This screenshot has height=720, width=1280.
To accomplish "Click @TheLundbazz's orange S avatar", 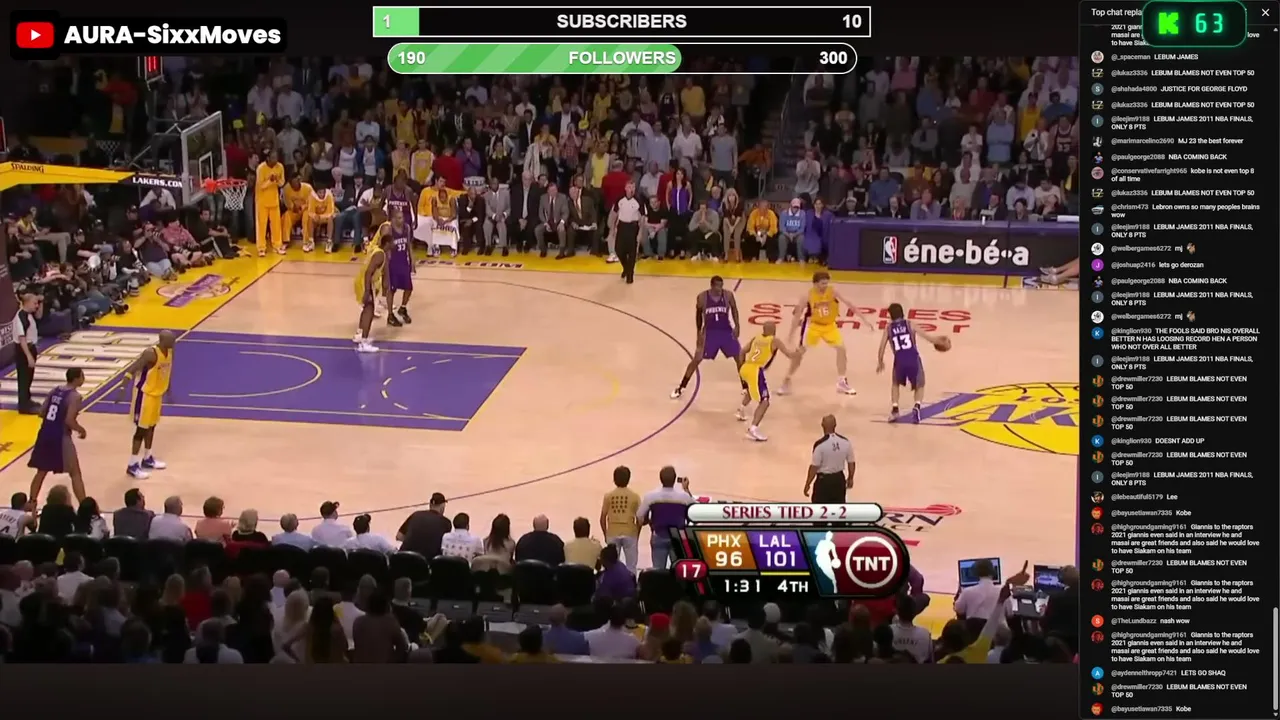I will coord(1097,621).
